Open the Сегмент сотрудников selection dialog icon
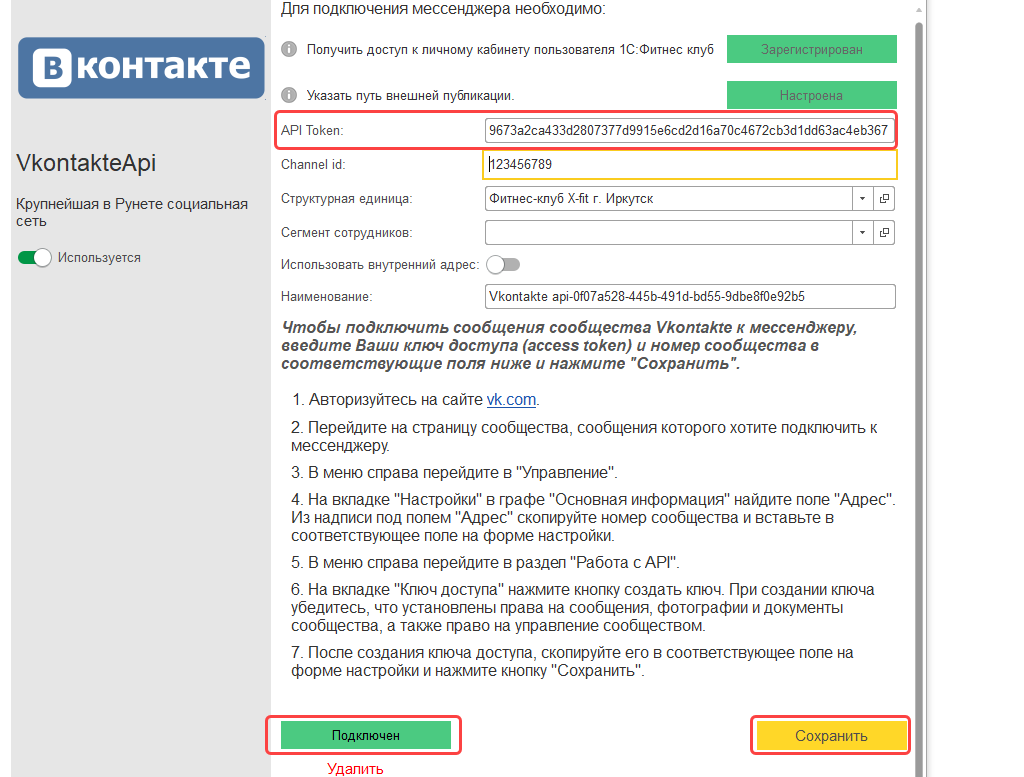The image size is (1024, 777). (x=884, y=232)
